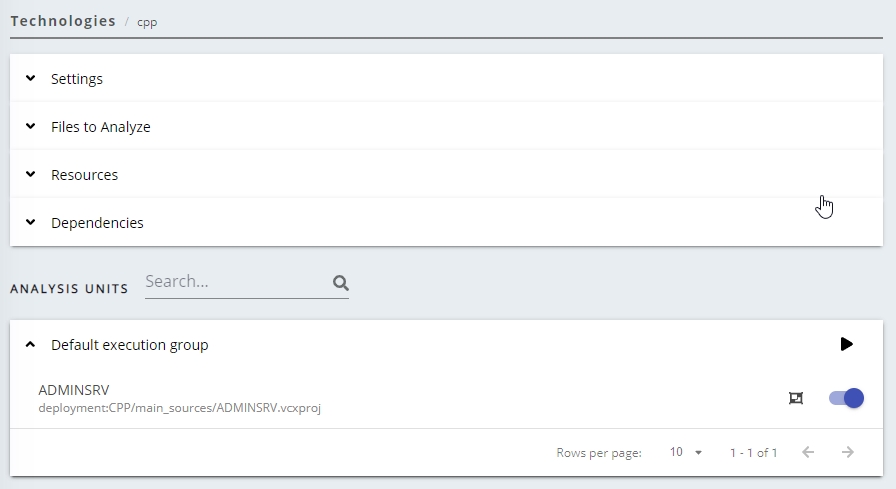Collapse the Default execution group
The image size is (896, 489).
[31, 345]
